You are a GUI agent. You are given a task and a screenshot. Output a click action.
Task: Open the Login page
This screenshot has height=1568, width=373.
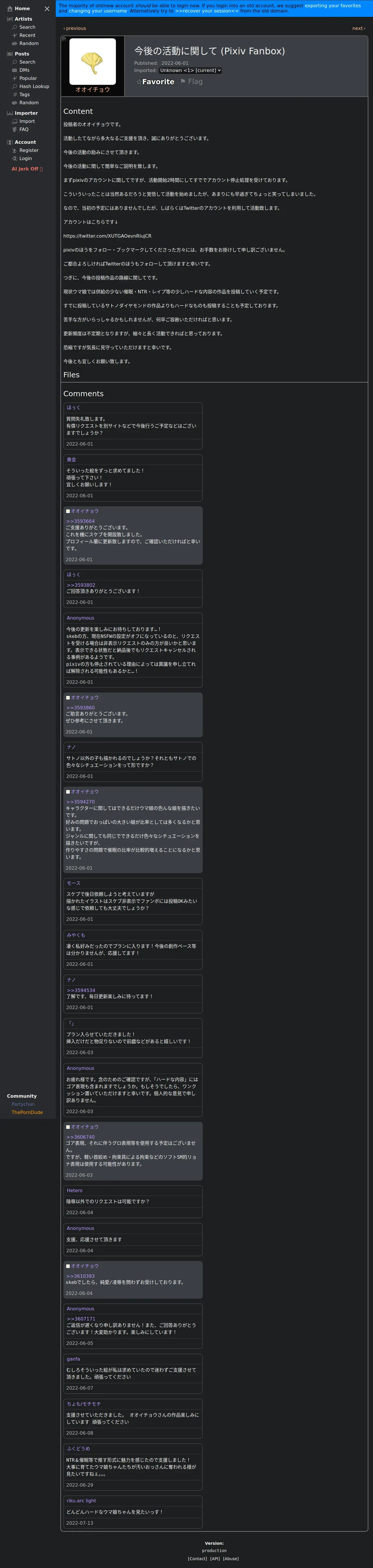26,158
